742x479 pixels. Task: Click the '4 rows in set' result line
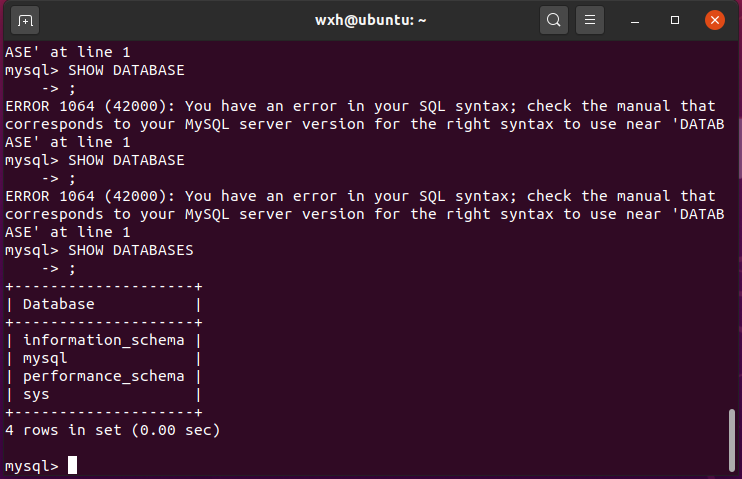pos(112,430)
